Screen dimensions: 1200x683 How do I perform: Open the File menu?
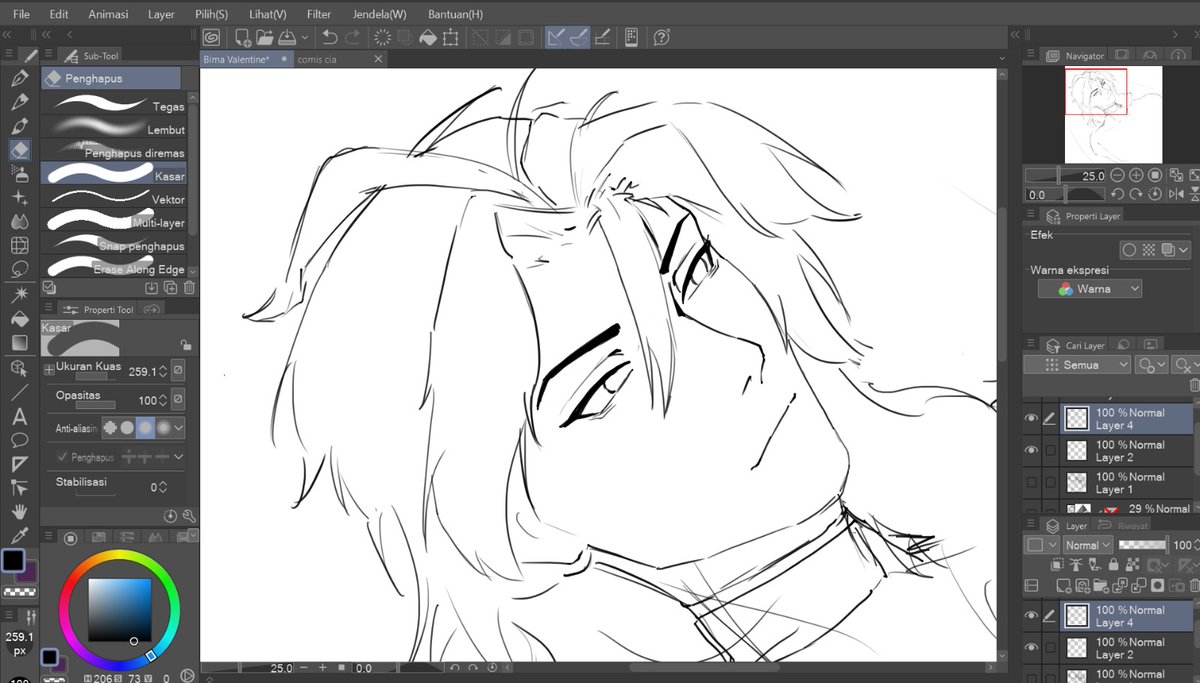[x=22, y=14]
